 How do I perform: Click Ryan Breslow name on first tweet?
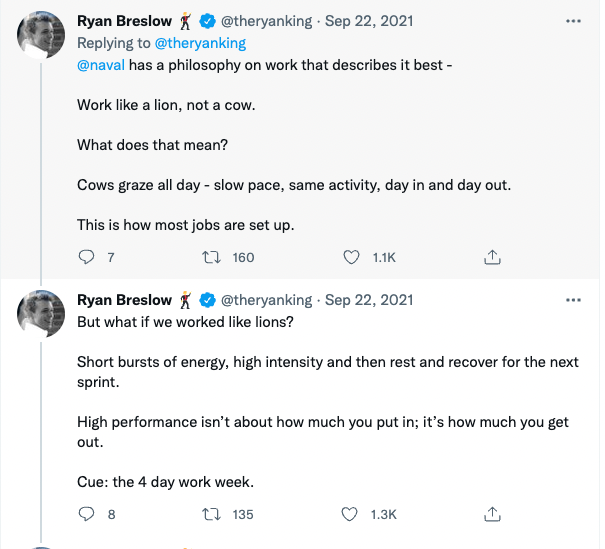(x=124, y=21)
